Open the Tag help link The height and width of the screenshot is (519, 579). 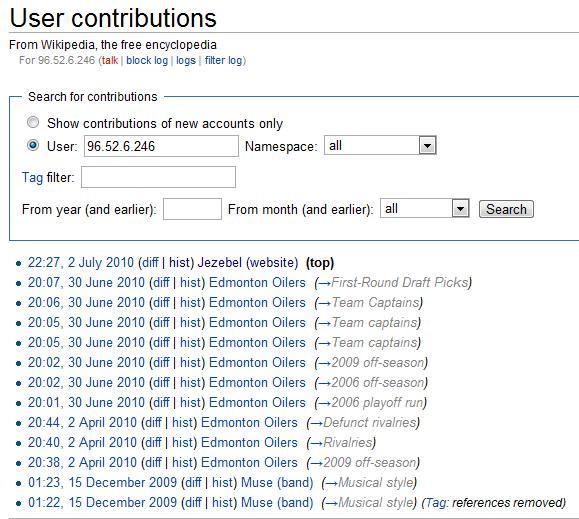[x=32, y=178]
